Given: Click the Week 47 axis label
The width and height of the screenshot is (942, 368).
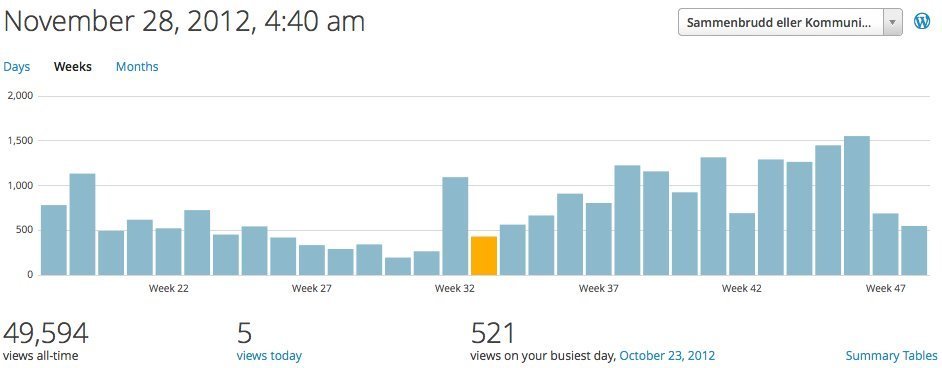Looking at the screenshot, I should tap(886, 289).
